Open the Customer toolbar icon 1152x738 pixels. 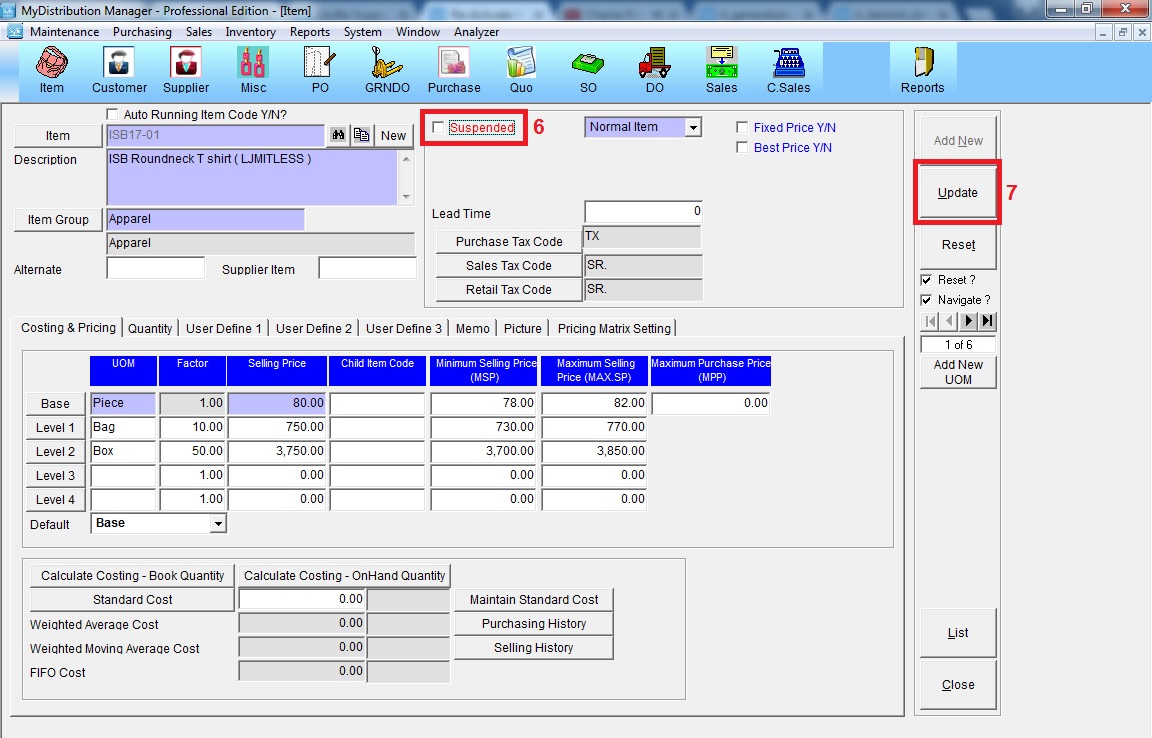pyautogui.click(x=119, y=69)
